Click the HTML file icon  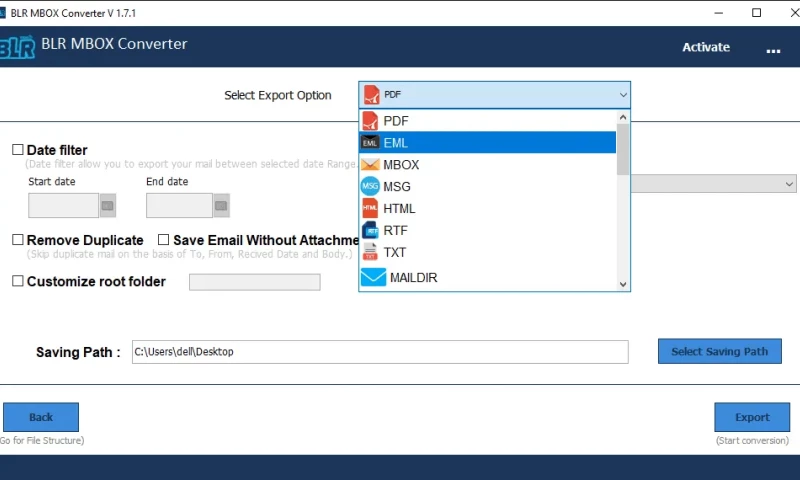(370, 208)
